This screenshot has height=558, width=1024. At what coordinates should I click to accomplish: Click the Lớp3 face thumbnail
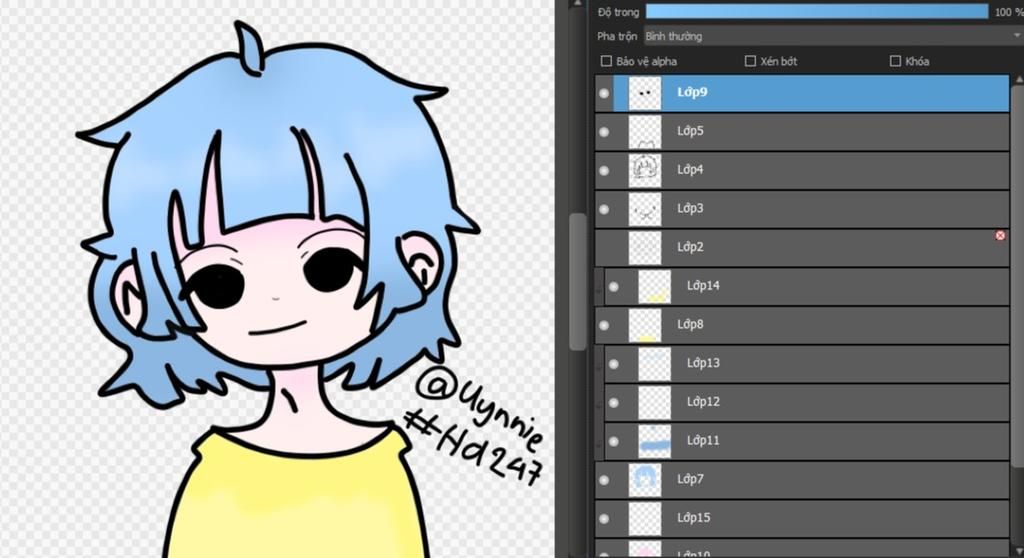pyautogui.click(x=645, y=209)
